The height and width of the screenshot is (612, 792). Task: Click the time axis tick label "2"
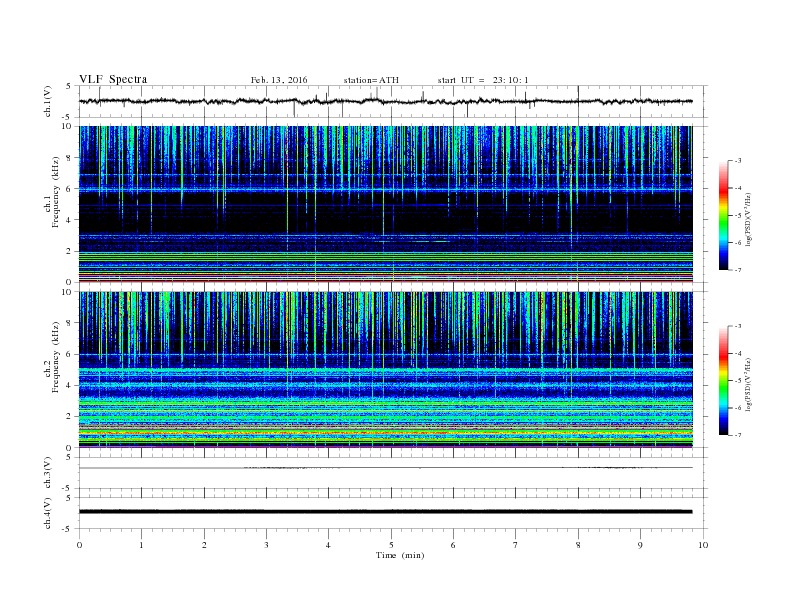pyautogui.click(x=204, y=545)
